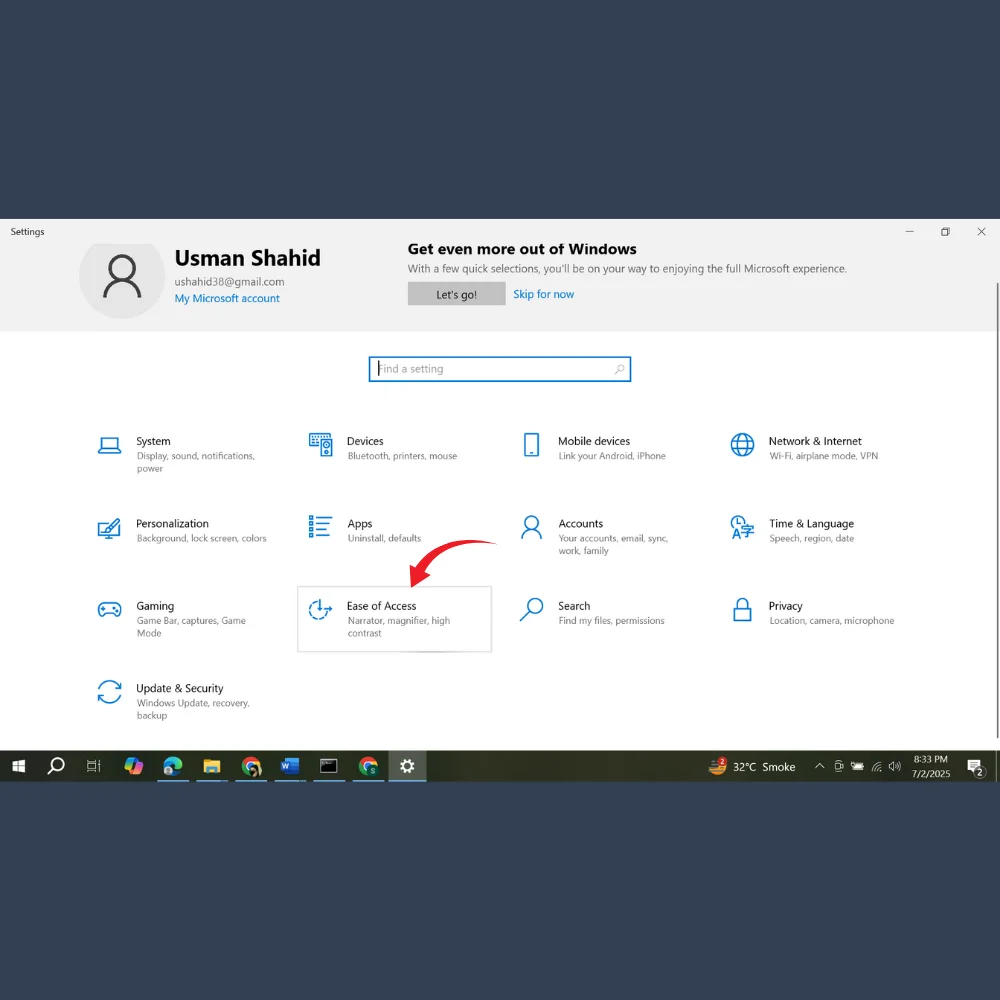The height and width of the screenshot is (1000, 1000).
Task: Click 'Background, lock screen, colors' description
Action: click(202, 538)
